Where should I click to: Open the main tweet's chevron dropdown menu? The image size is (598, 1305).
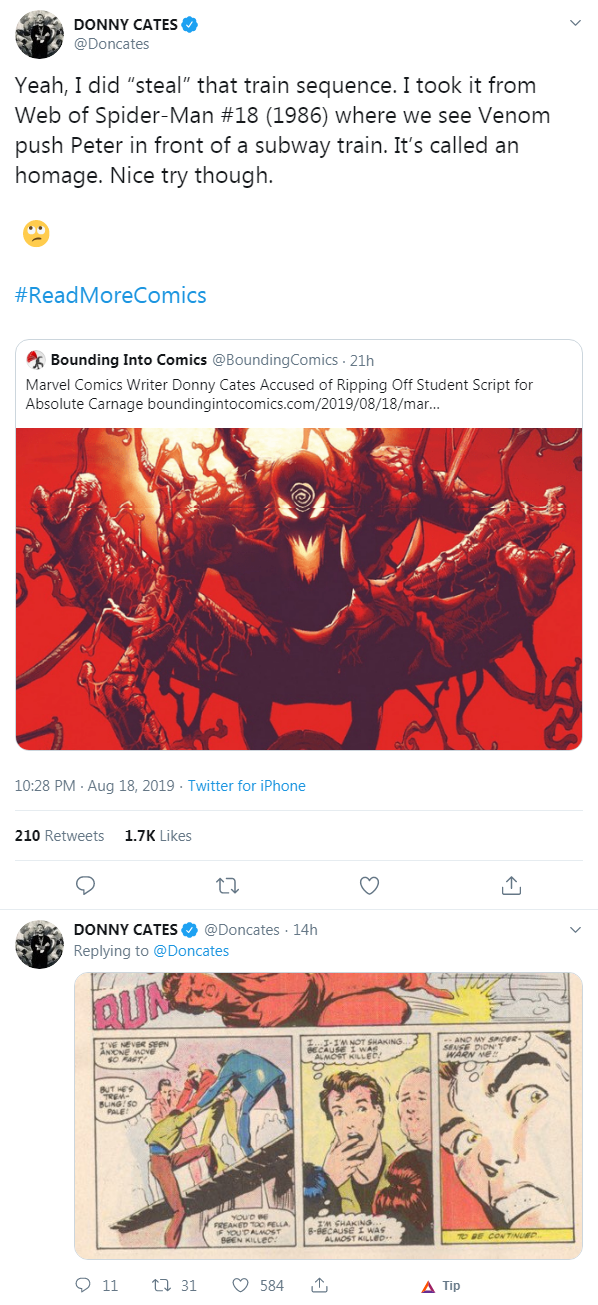click(575, 22)
